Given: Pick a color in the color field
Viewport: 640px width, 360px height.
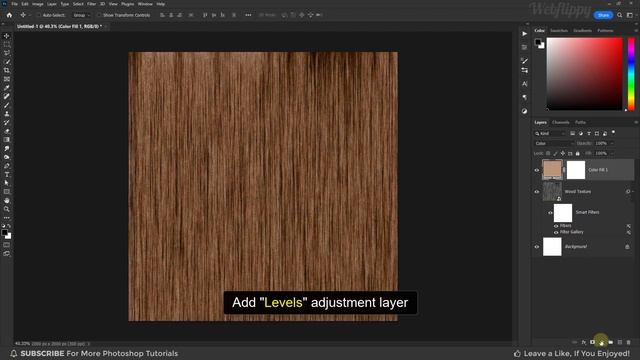Looking at the screenshot, I should click(584, 74).
